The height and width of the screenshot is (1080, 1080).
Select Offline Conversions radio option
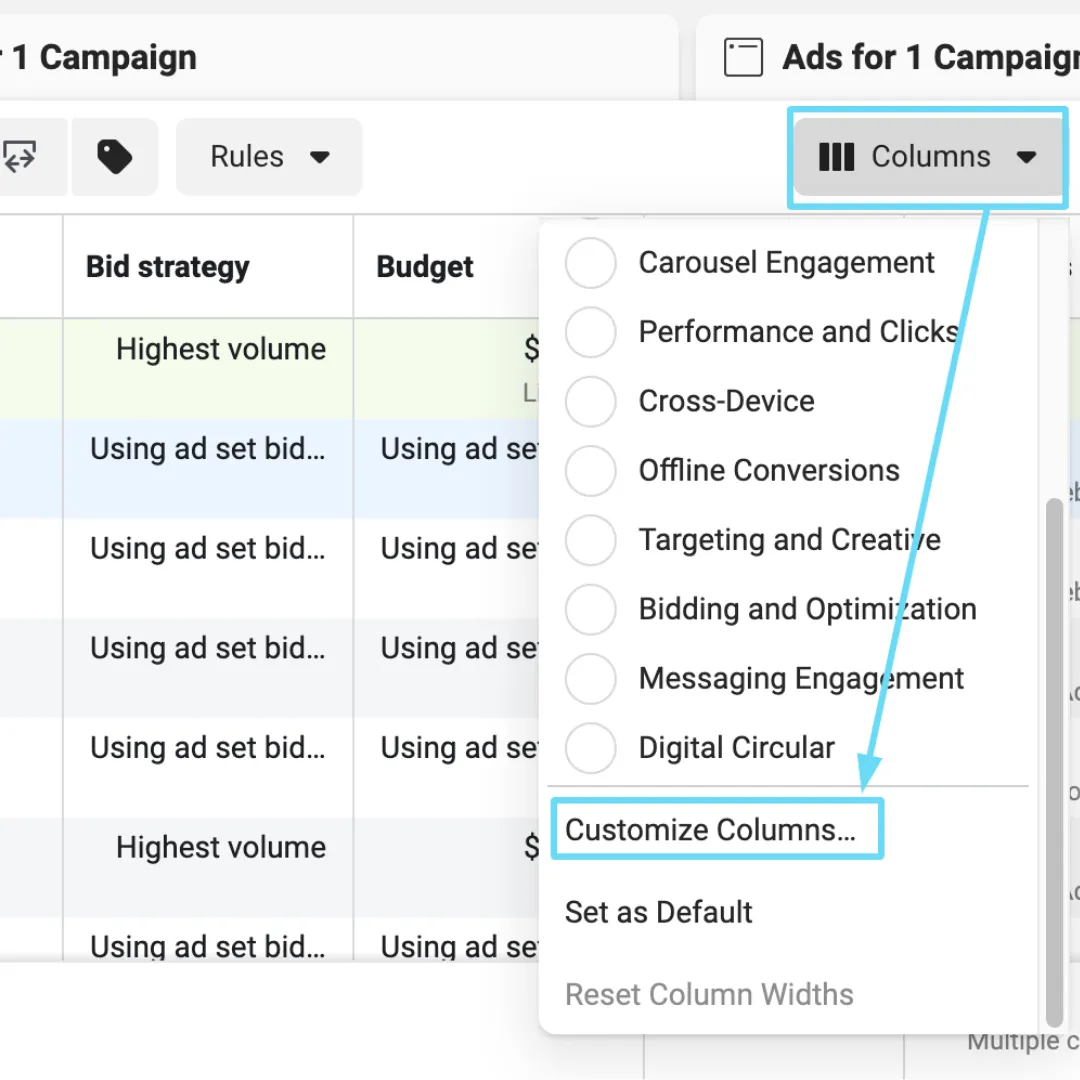(591, 470)
